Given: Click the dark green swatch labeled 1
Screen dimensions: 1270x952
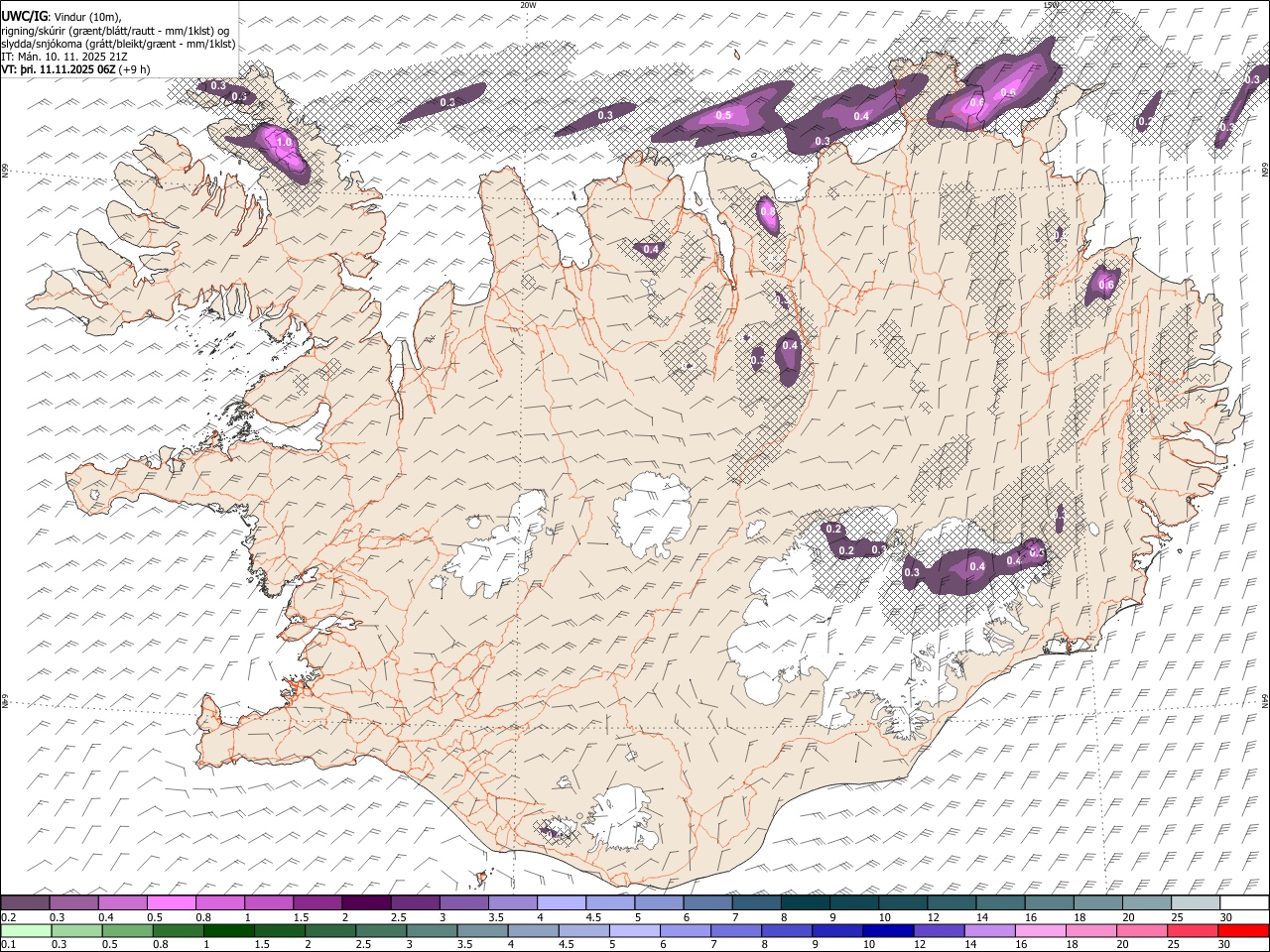Looking at the screenshot, I should [230, 930].
